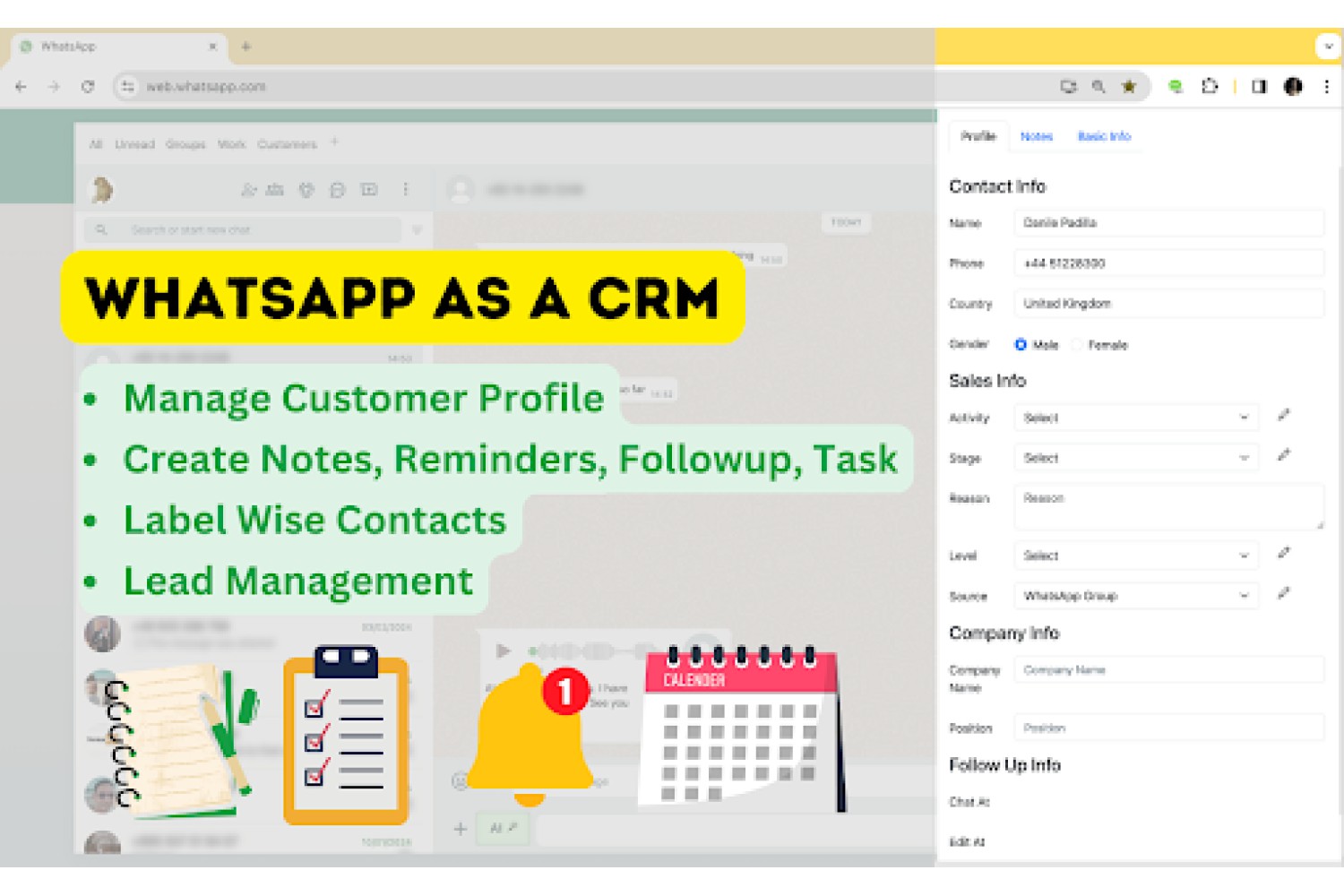The height and width of the screenshot is (896, 1344).
Task: Click the Country field with United Kingdom
Action: (1169, 304)
